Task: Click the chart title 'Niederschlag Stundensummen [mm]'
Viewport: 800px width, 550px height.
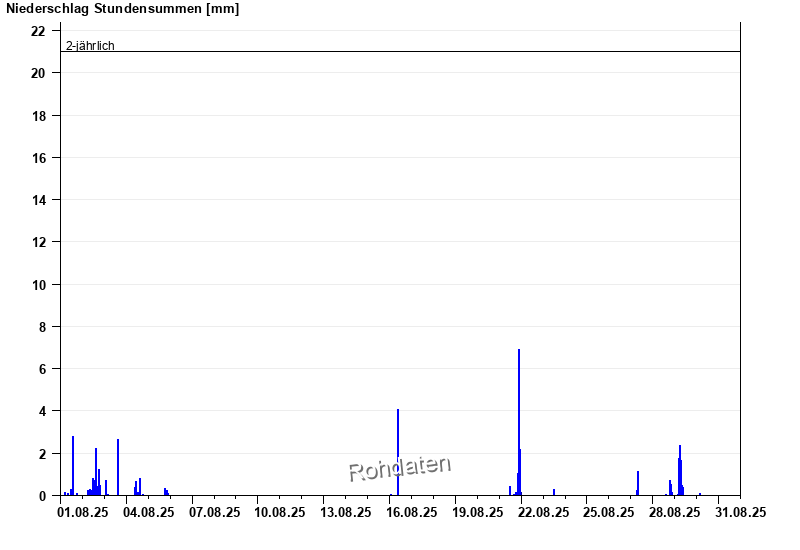Action: (122, 9)
